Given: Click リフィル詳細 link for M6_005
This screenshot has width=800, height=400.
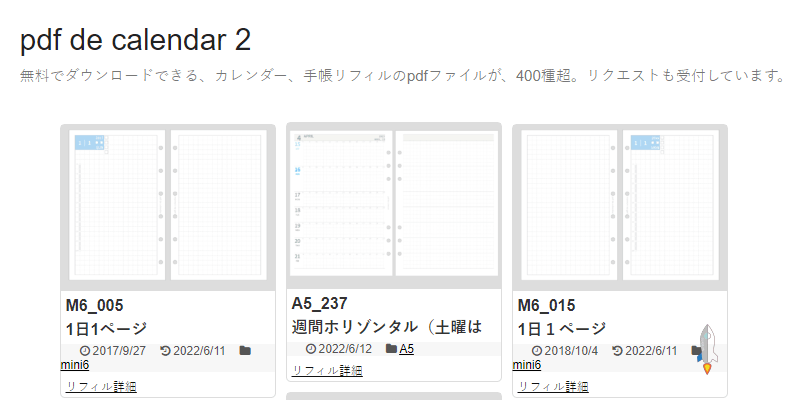Looking at the screenshot, I should 100,386.
